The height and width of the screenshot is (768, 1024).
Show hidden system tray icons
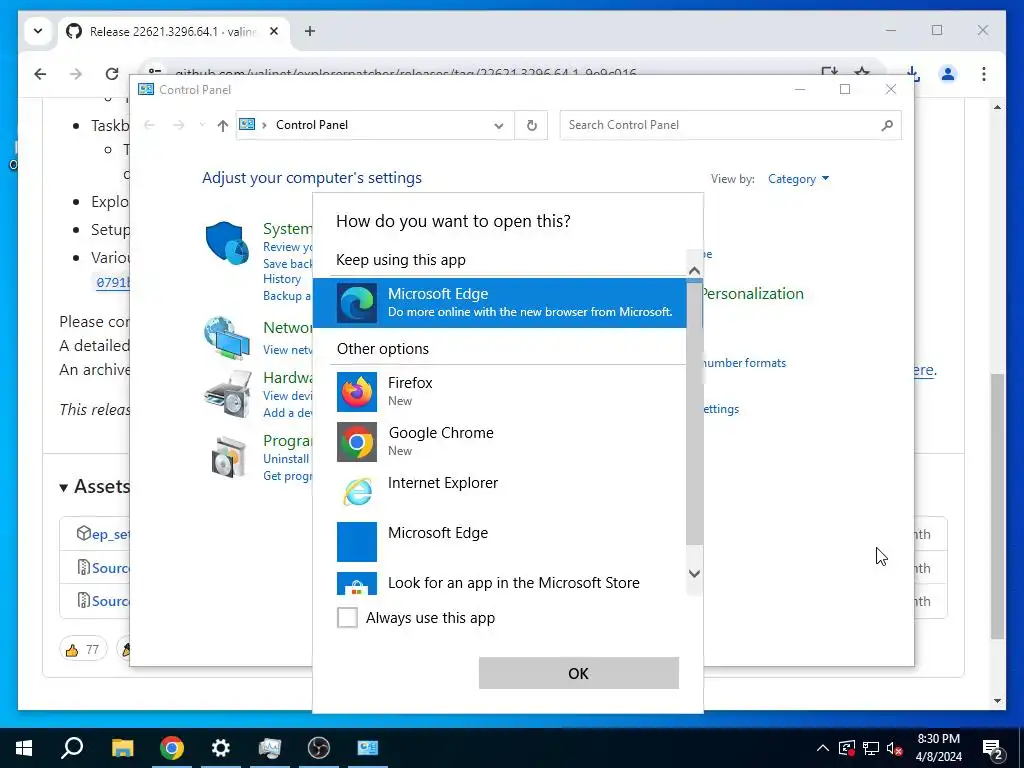[x=823, y=748]
